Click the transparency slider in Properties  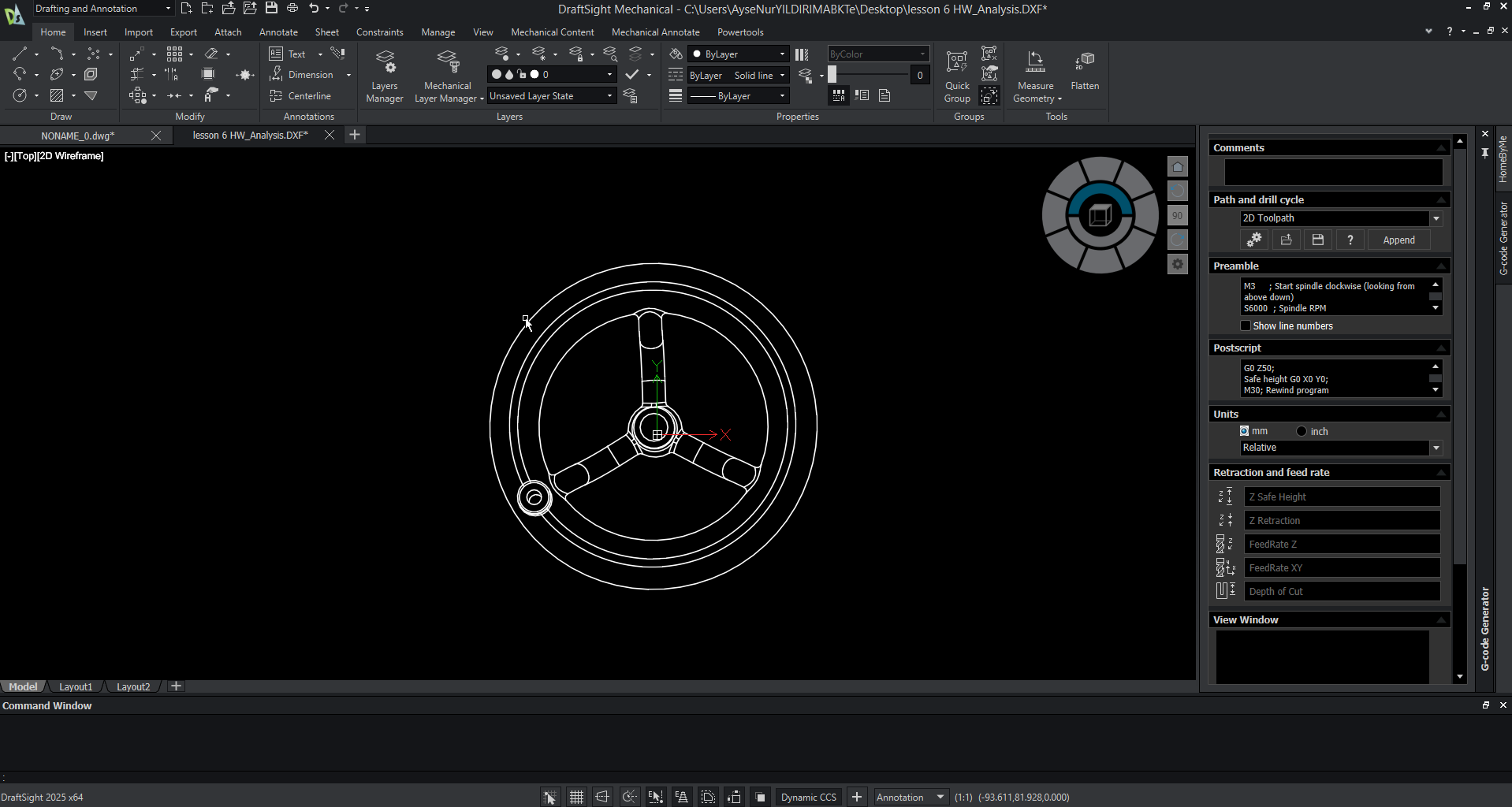[867, 75]
